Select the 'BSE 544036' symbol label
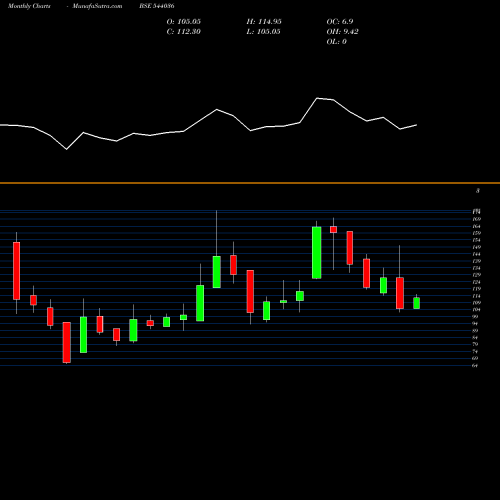The image size is (500, 500). [x=157, y=6]
